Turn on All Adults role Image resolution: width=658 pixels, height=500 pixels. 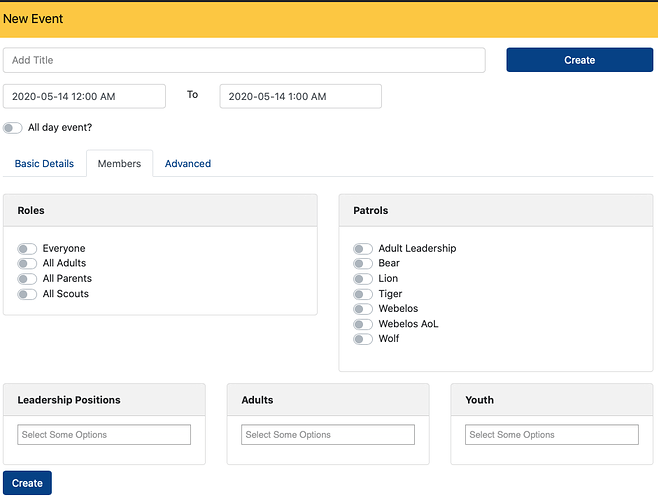point(27,264)
